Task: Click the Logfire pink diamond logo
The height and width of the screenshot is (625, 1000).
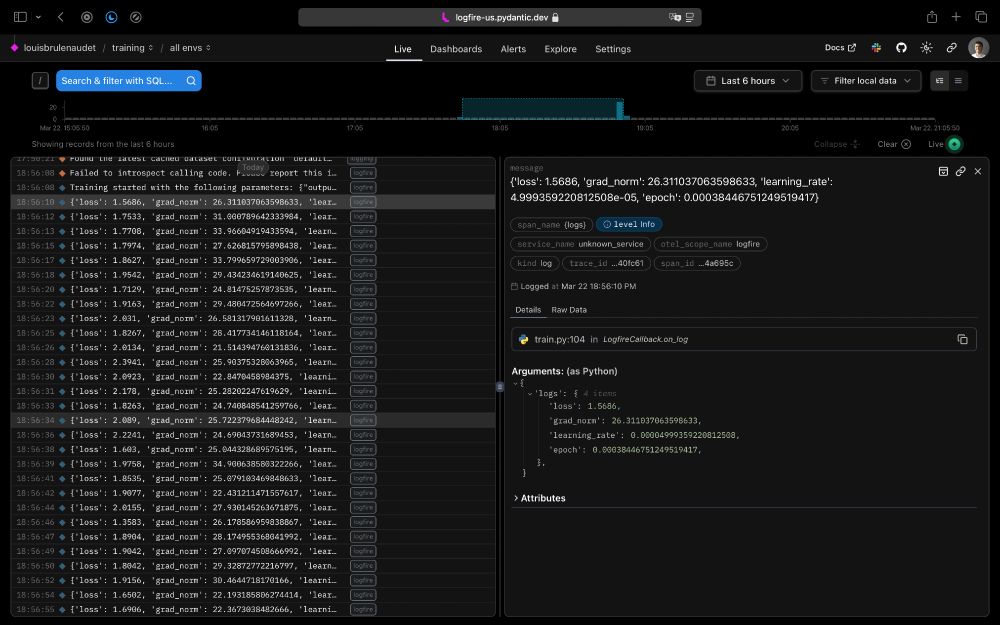Action: point(14,48)
